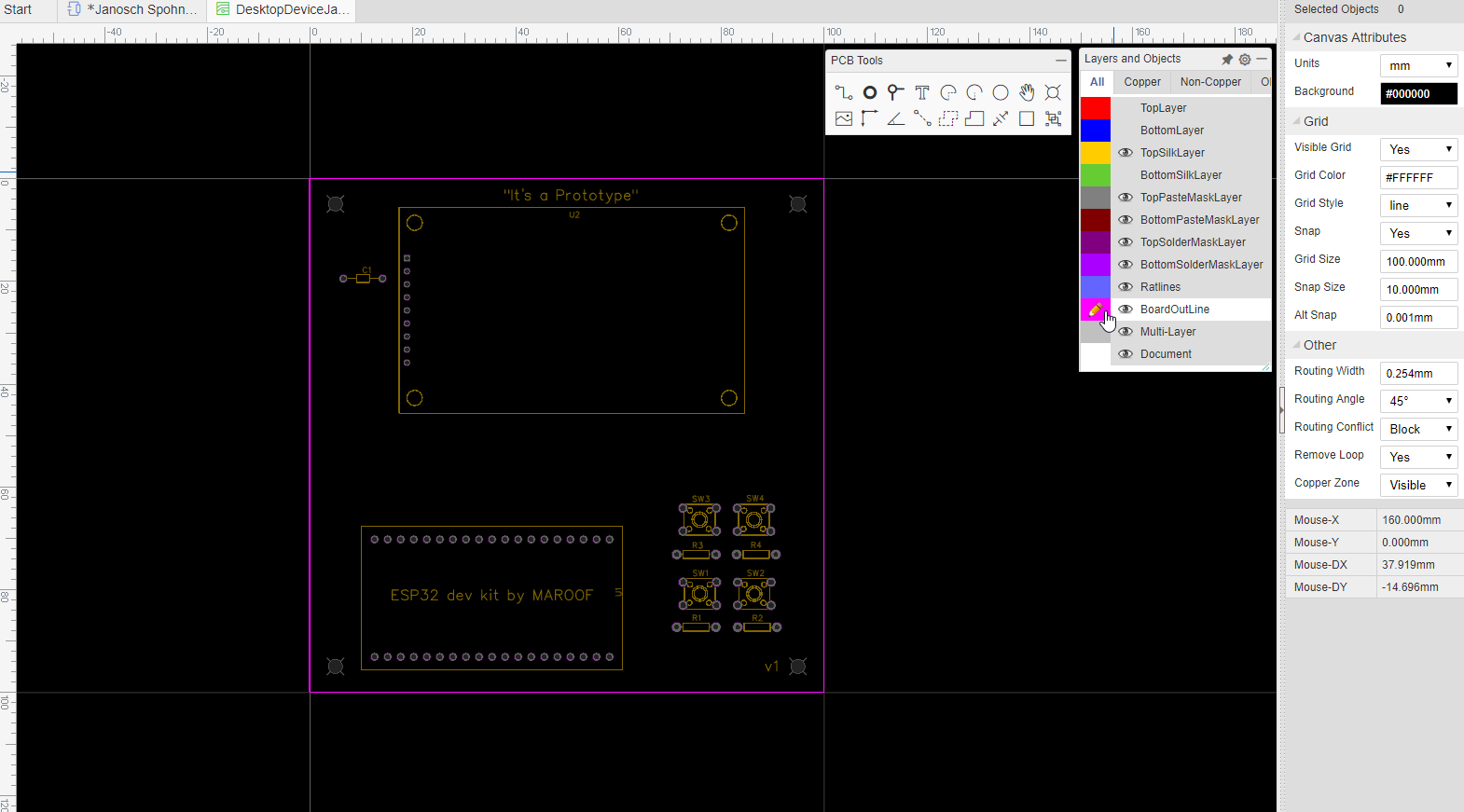Toggle visibility of TopSolderMaskLayer

click(x=1126, y=242)
